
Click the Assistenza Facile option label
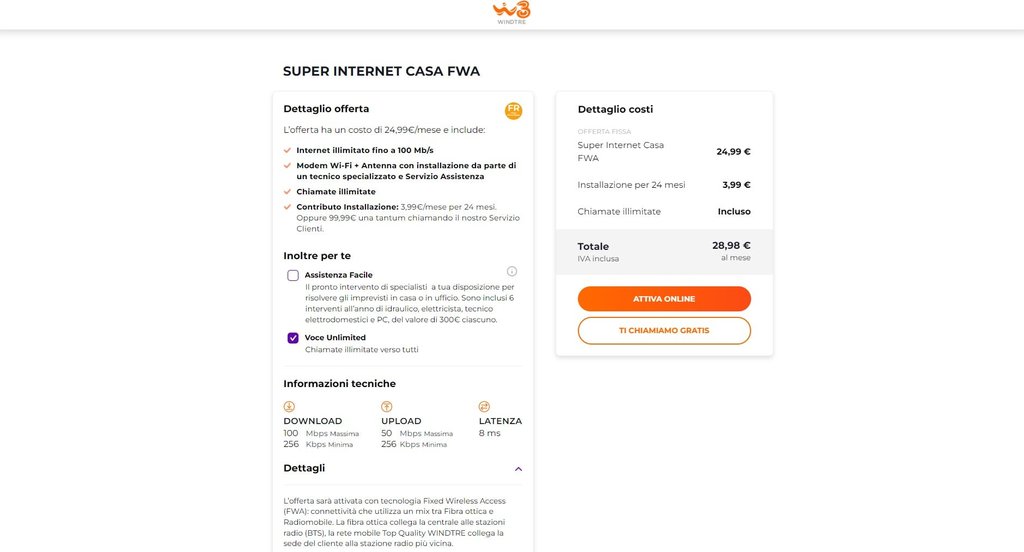click(338, 275)
